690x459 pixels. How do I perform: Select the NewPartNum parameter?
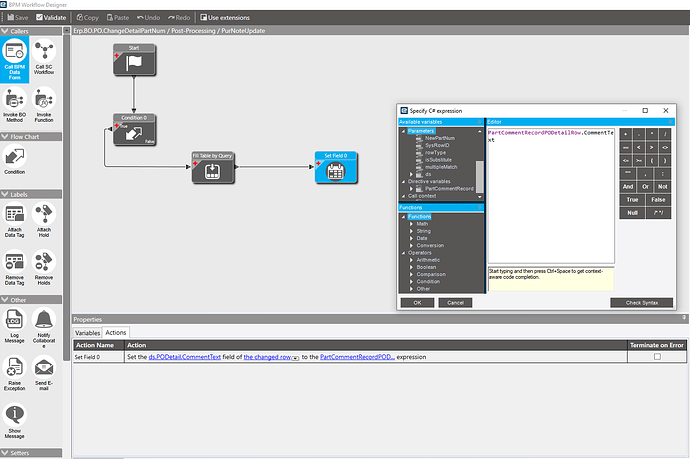(440, 138)
